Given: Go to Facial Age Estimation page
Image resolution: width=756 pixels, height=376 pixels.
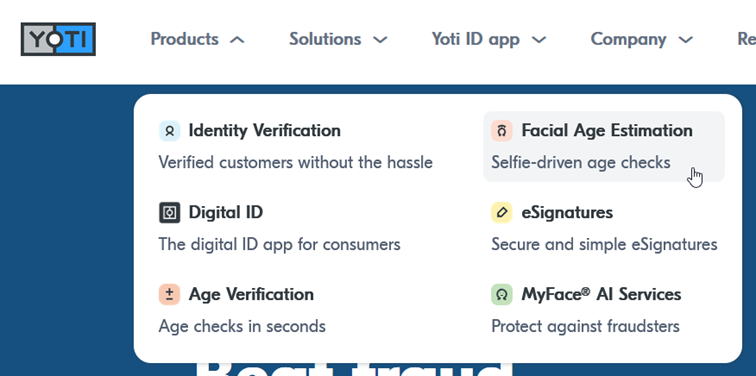Looking at the screenshot, I should (607, 131).
